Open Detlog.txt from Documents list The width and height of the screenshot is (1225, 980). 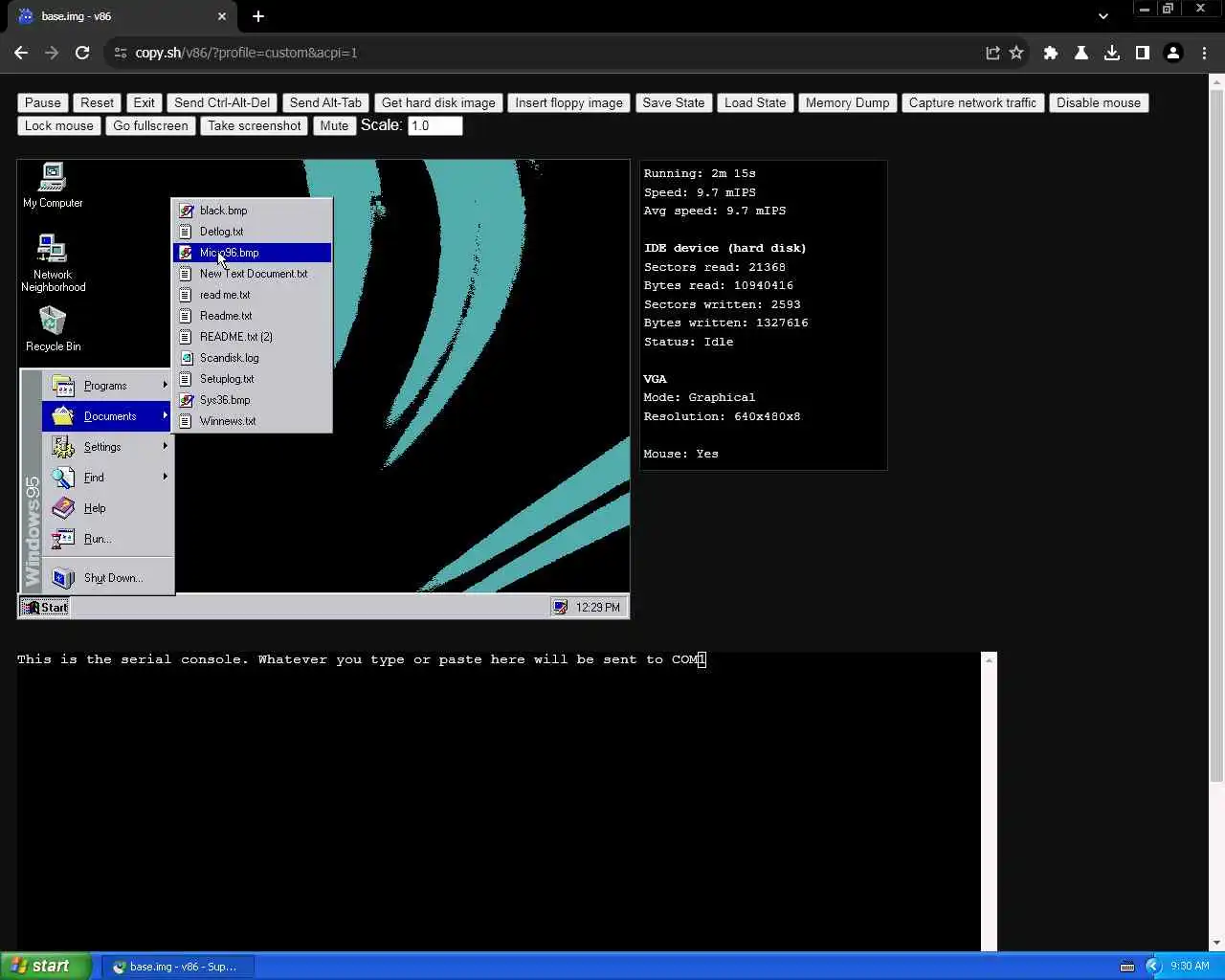tap(252, 232)
